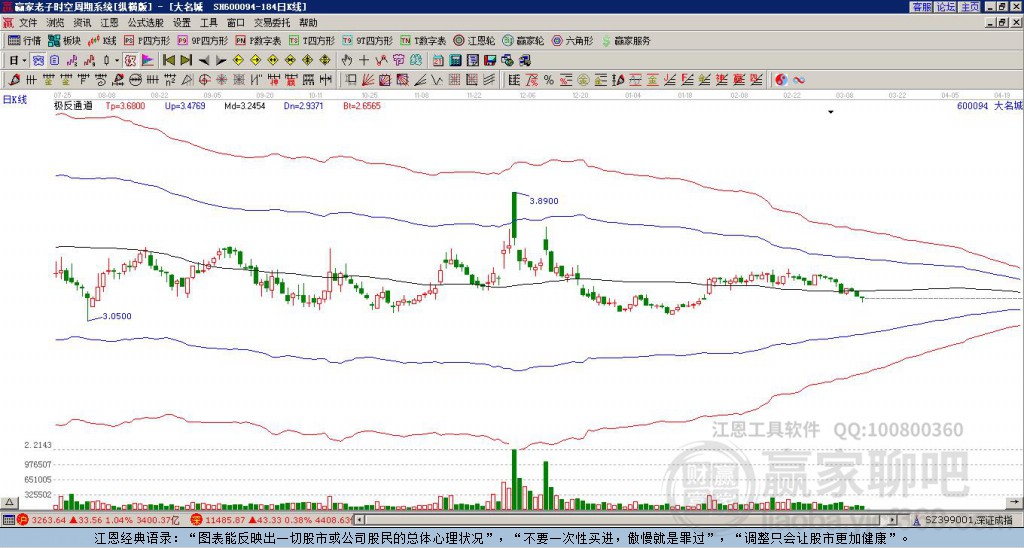Select the red fan lines tool
This screenshot has height=548, width=1024.
coord(368,80)
